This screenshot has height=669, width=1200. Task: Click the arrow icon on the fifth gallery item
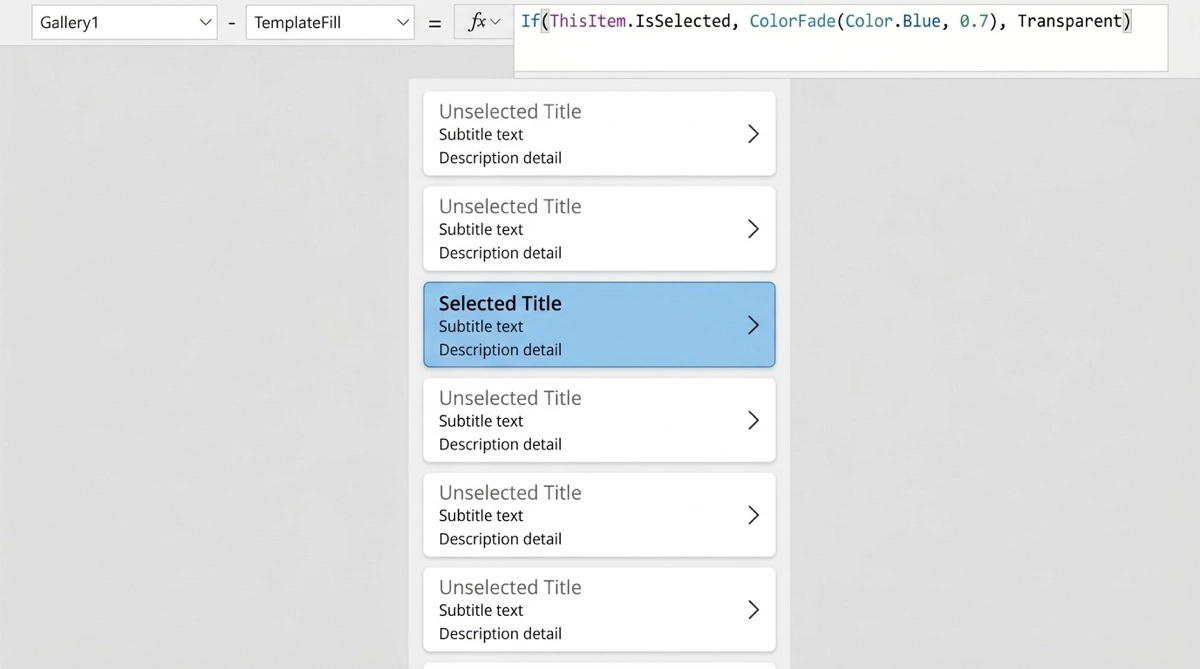(x=753, y=515)
